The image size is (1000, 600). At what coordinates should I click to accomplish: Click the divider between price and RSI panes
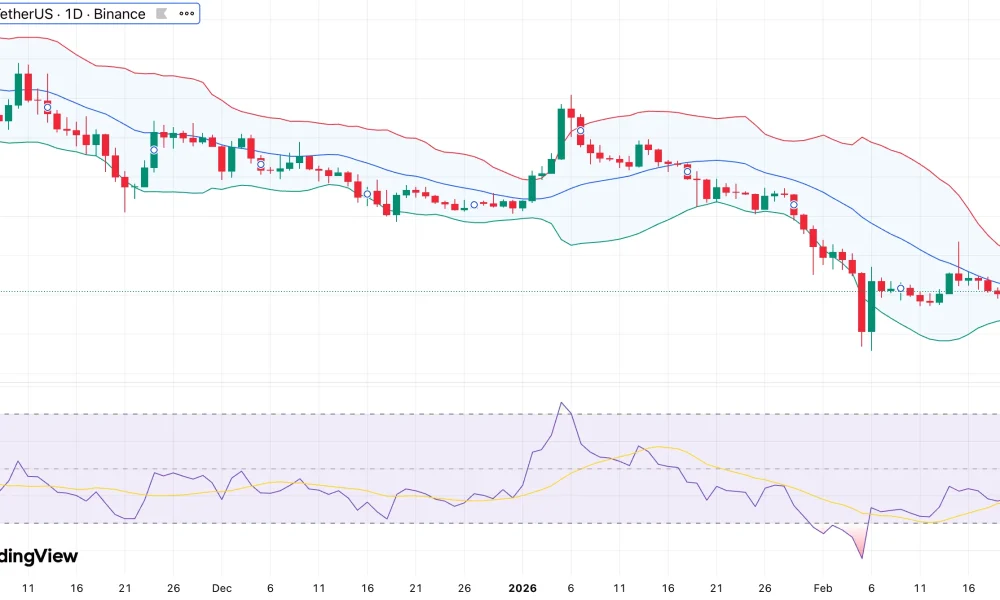500,382
